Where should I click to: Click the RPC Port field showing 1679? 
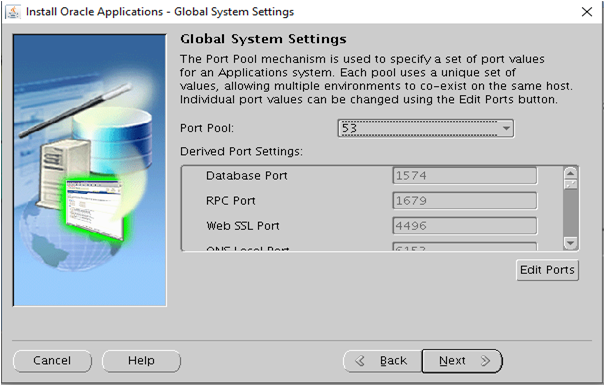pos(465,201)
